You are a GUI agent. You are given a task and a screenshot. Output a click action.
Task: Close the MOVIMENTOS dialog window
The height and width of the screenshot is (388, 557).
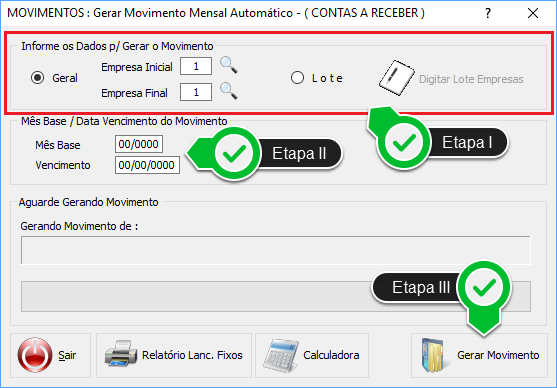point(533,14)
